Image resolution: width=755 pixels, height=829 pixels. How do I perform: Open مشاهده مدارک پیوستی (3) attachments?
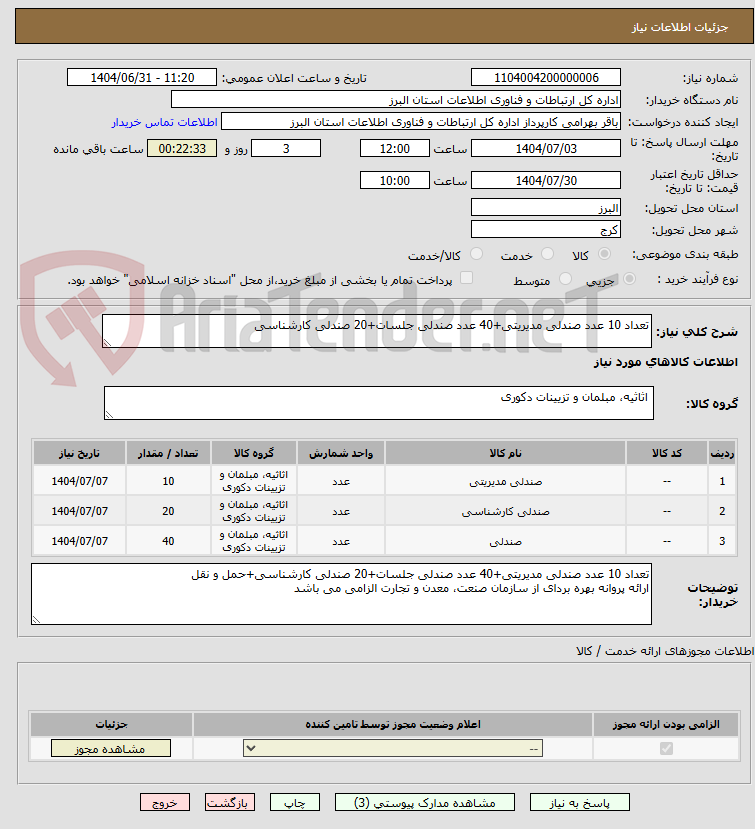(x=425, y=803)
